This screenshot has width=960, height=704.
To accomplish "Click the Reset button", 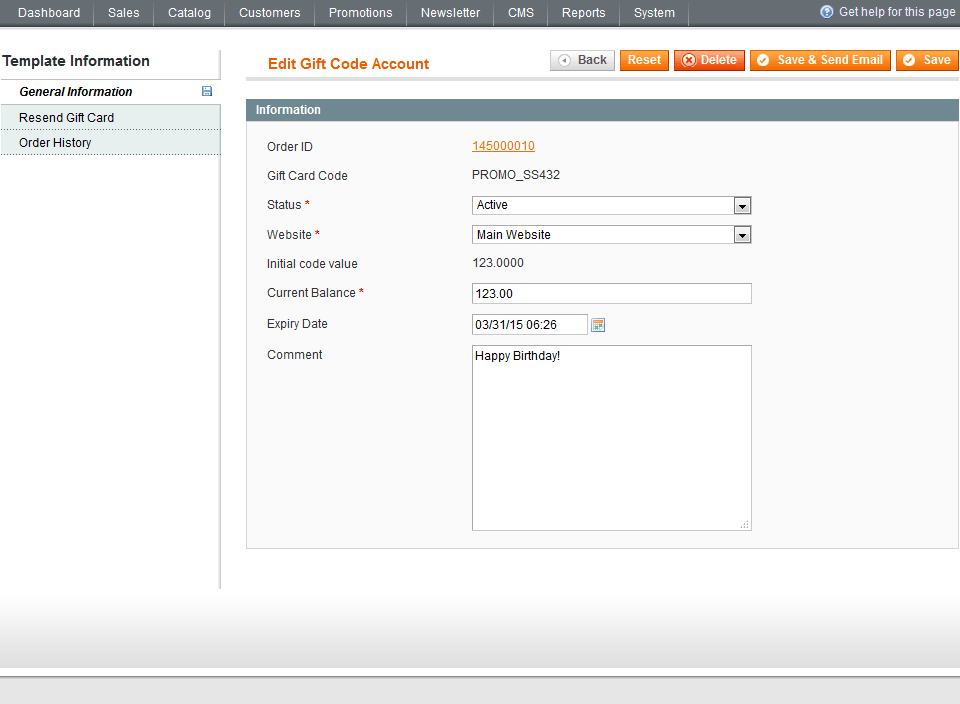I will pyautogui.click(x=644, y=60).
